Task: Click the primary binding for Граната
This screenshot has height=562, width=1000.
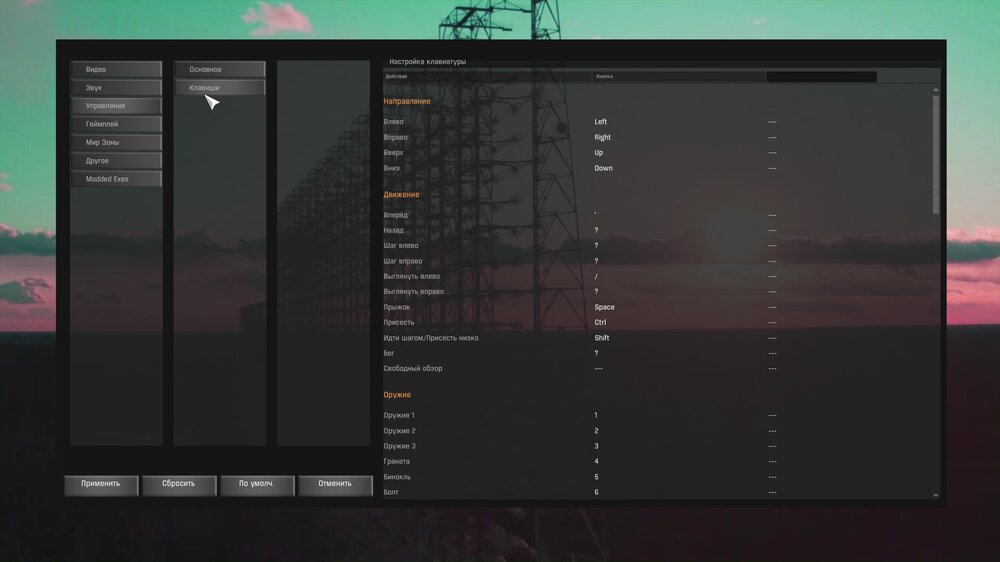Action: (597, 461)
